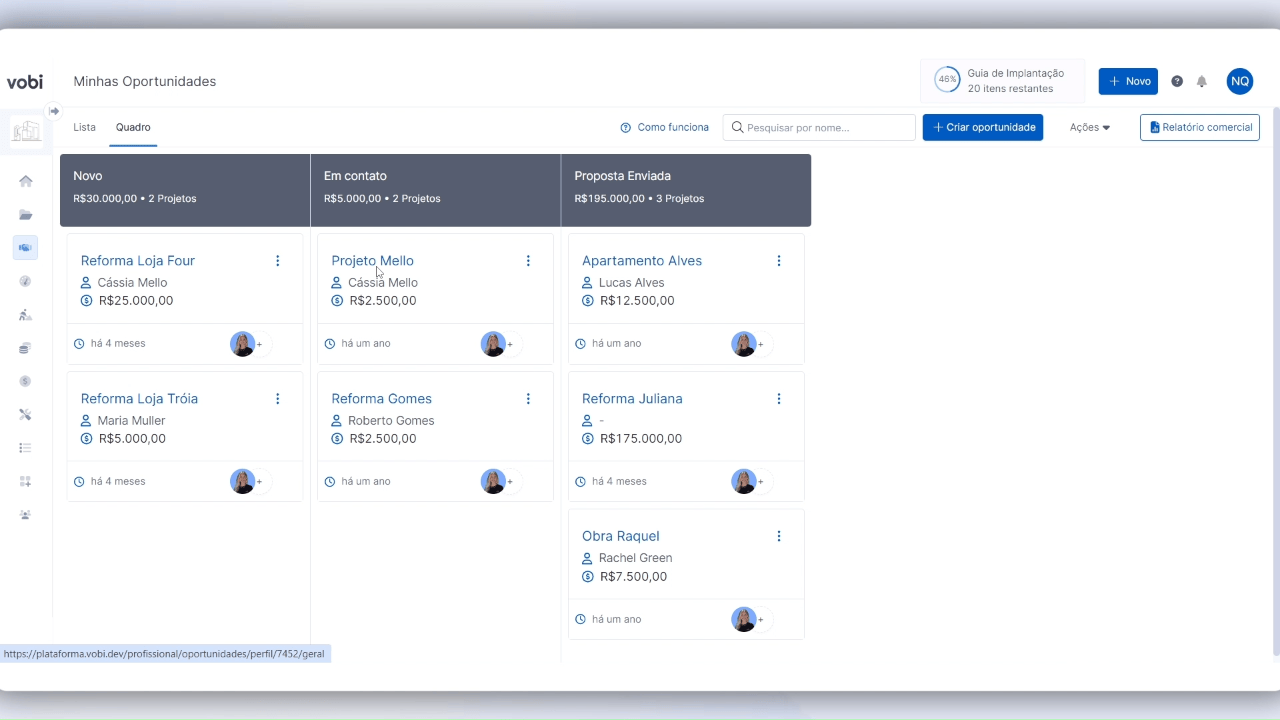The image size is (1280, 720).
Task: Open the folder icon in sidebar
Action: point(26,215)
